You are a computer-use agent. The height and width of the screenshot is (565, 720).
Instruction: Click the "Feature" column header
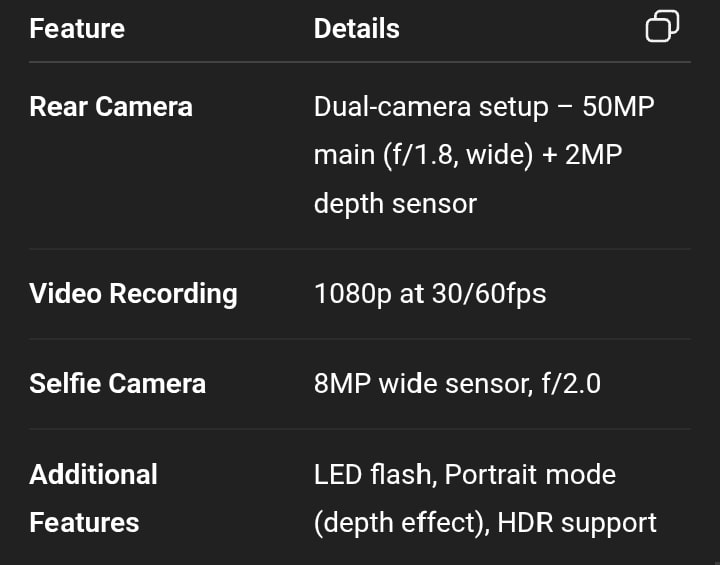point(77,28)
